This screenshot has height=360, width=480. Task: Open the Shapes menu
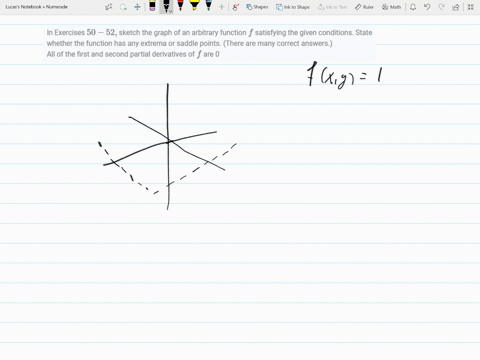[x=257, y=7]
